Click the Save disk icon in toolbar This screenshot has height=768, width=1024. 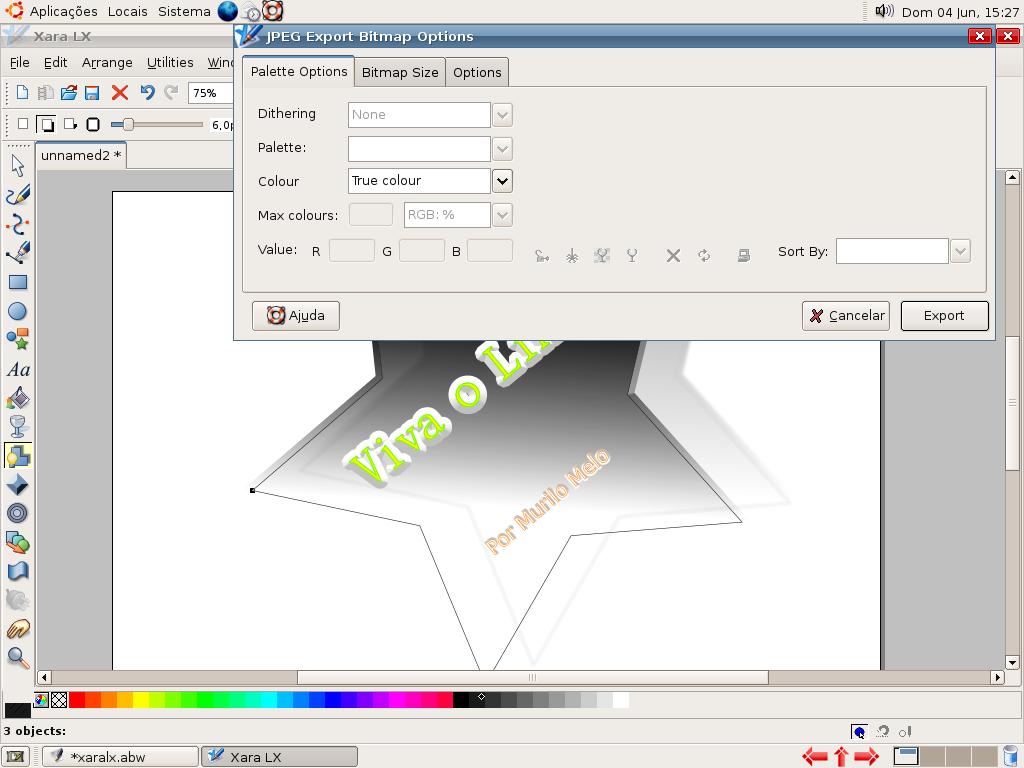tap(92, 93)
